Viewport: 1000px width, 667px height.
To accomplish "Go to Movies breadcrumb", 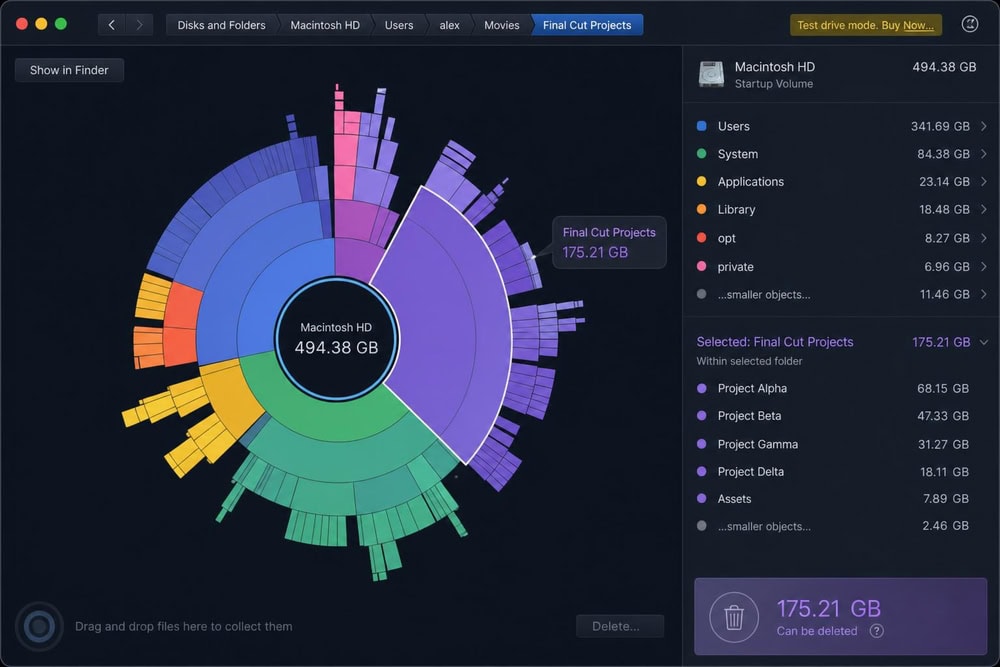I will (501, 25).
